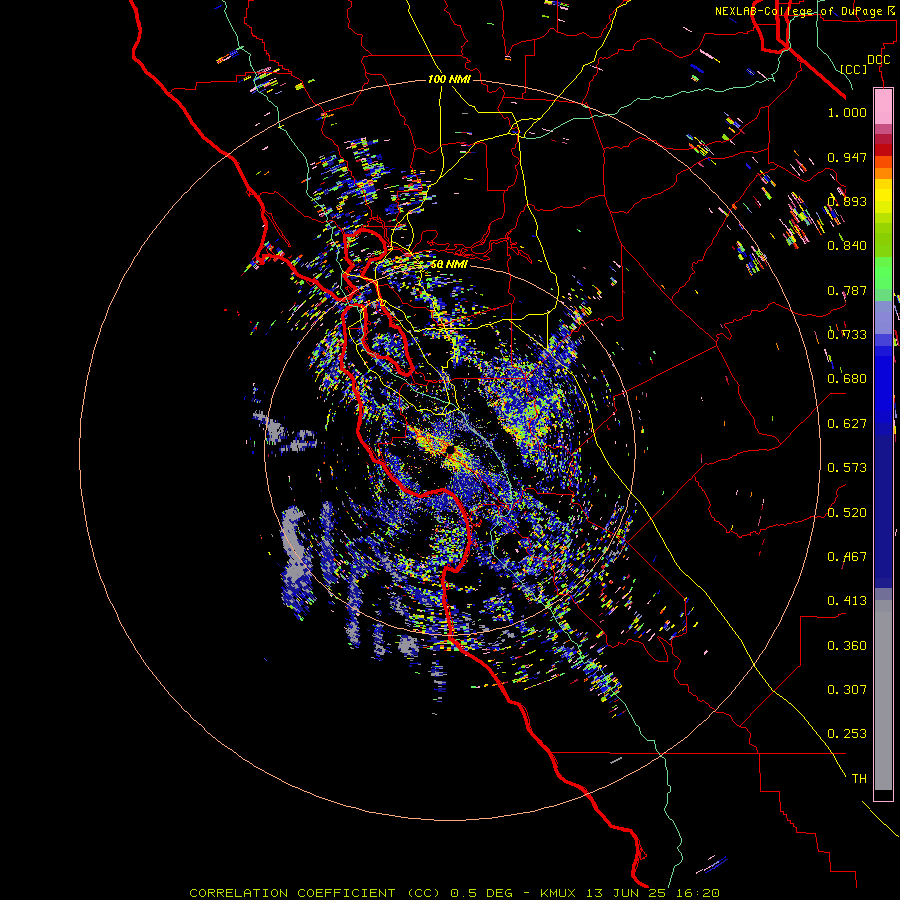Click the KMUX station identifier

(557, 893)
